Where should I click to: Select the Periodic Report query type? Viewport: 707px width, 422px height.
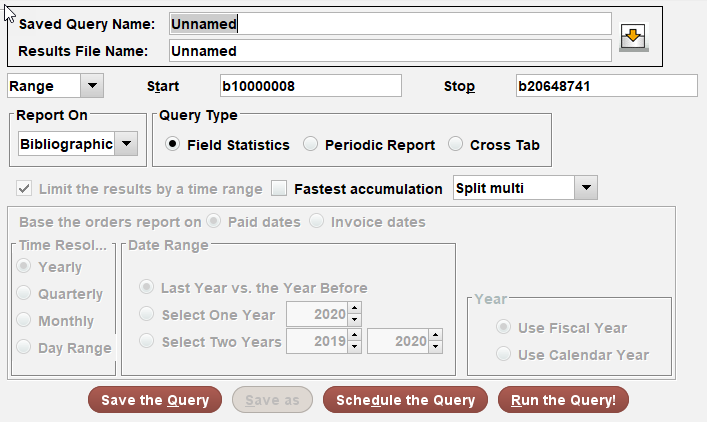click(x=310, y=144)
